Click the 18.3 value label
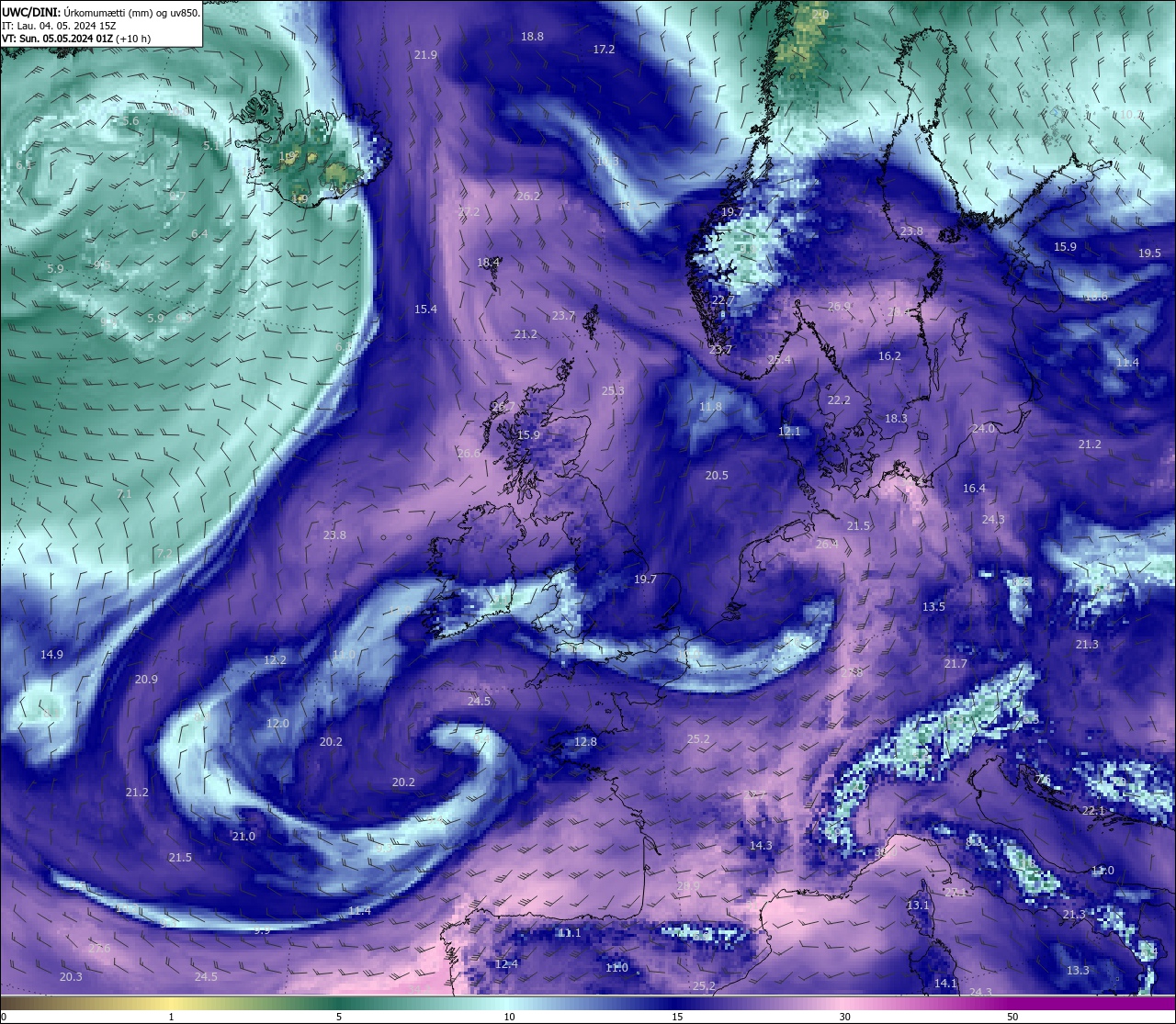The width and height of the screenshot is (1176, 1024). pyautogui.click(x=896, y=419)
